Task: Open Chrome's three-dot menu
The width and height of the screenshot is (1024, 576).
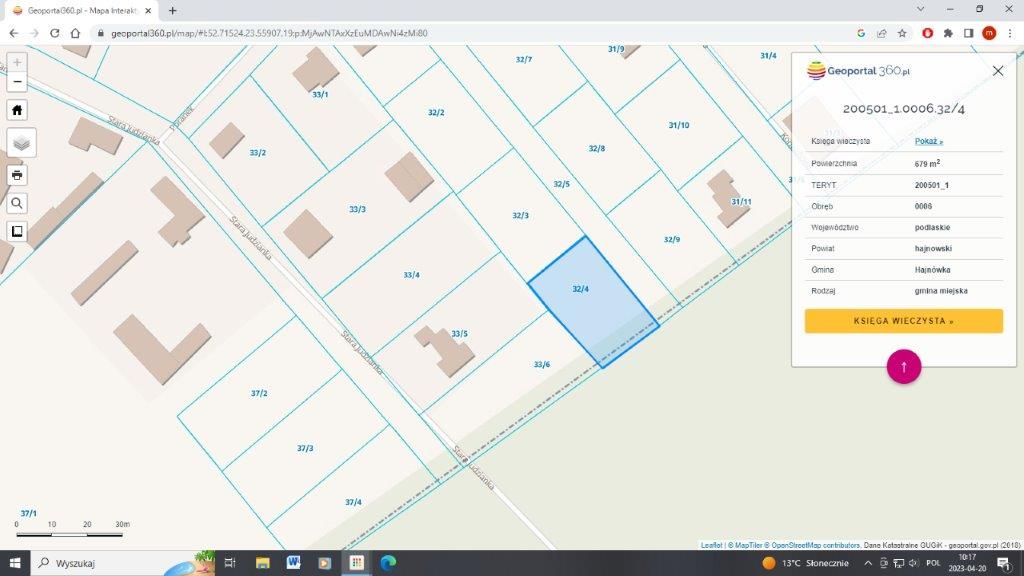Action: [x=1010, y=33]
